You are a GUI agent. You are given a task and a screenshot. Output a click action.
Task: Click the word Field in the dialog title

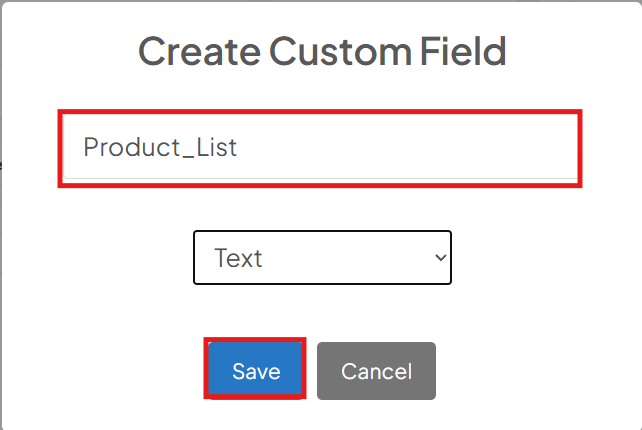click(x=463, y=51)
